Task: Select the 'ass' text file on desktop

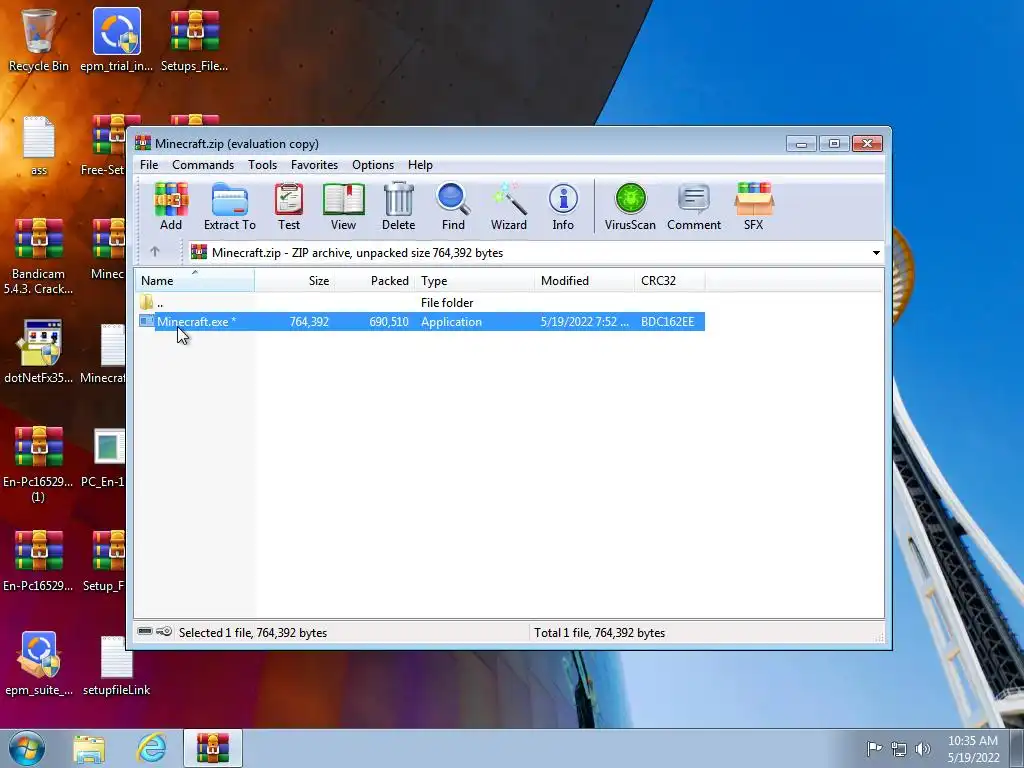Action: click(x=39, y=146)
